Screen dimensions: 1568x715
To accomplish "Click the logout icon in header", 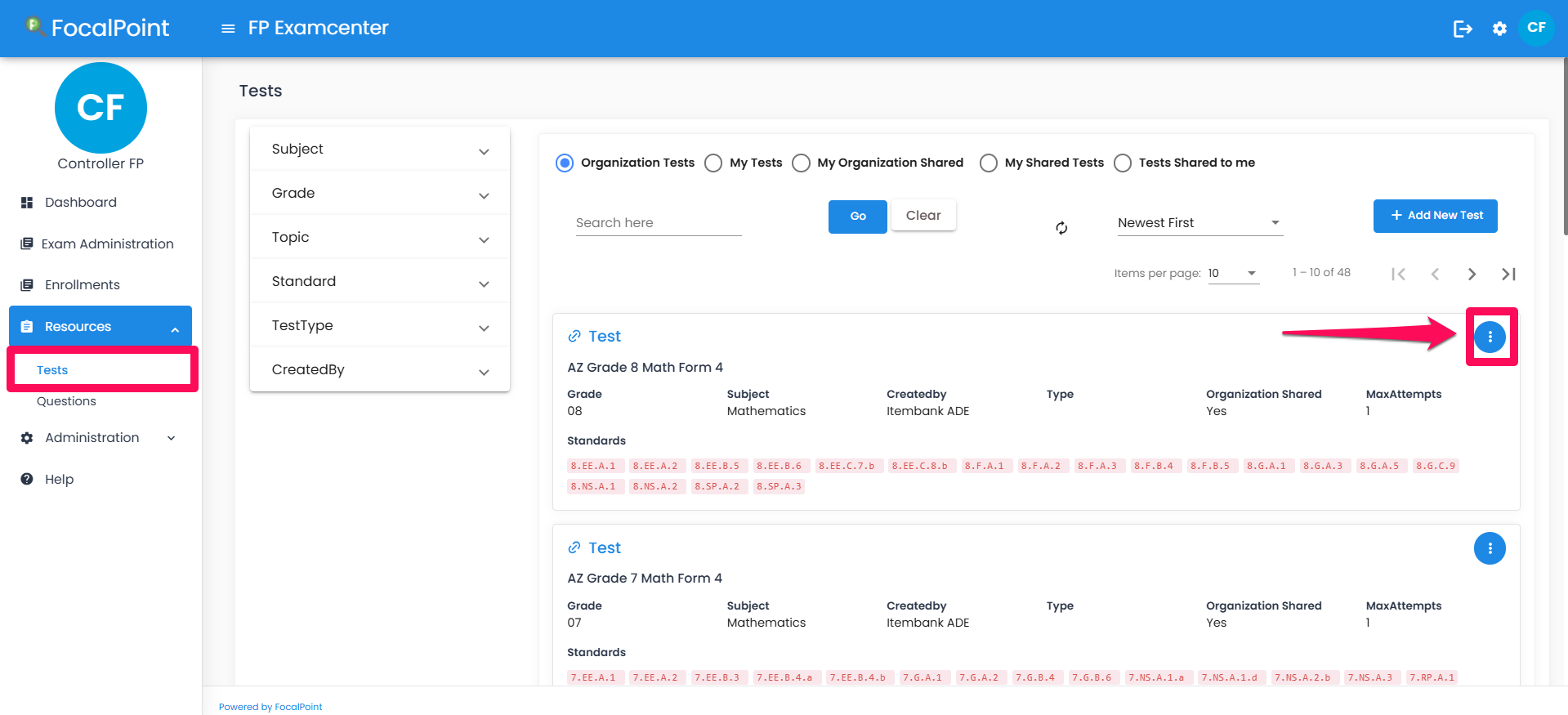I will click(1463, 29).
